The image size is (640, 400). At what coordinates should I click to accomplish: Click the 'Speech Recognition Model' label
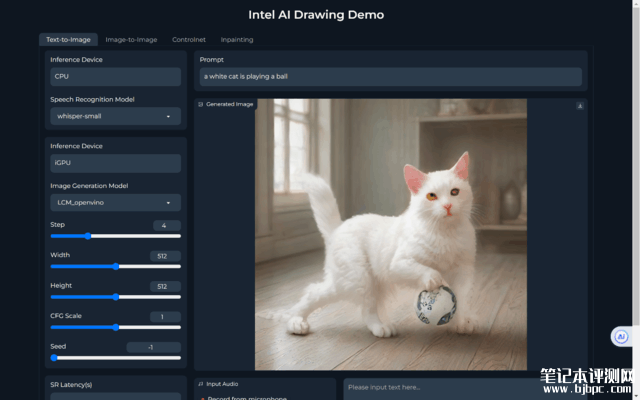[92, 100]
